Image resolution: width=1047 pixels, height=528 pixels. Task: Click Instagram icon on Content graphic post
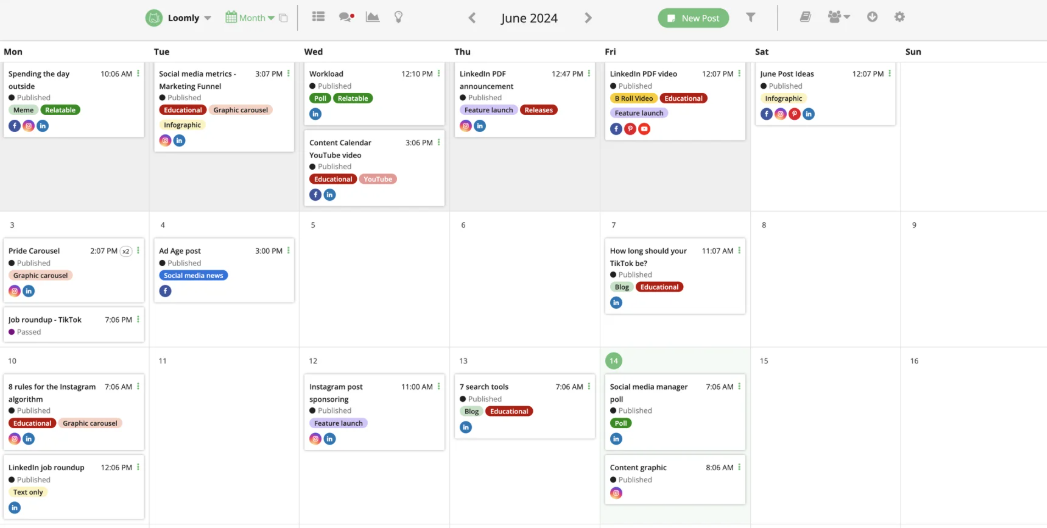(x=616, y=493)
